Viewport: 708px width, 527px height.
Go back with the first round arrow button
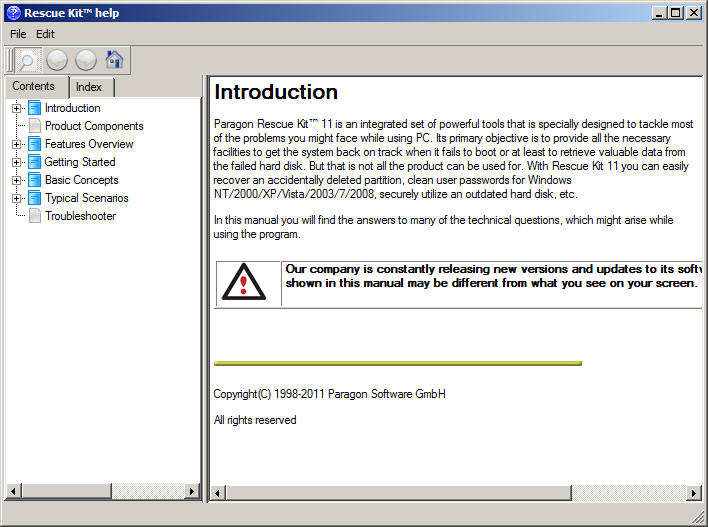coord(57,60)
